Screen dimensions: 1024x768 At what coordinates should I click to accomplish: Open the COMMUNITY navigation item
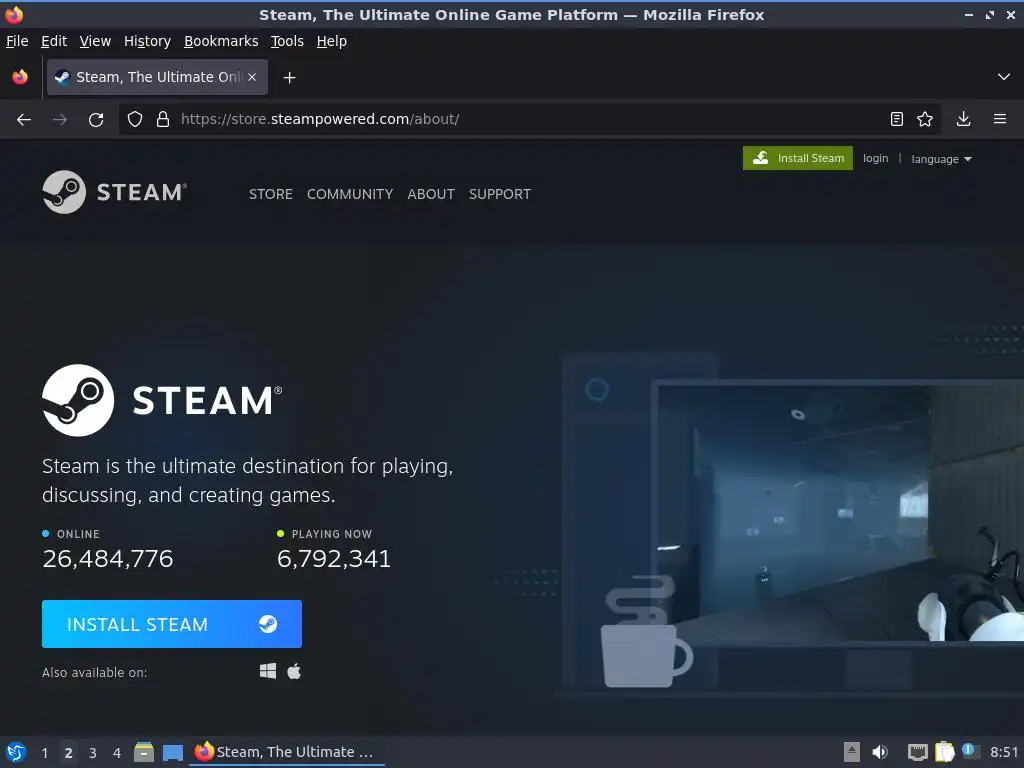pyautogui.click(x=350, y=194)
